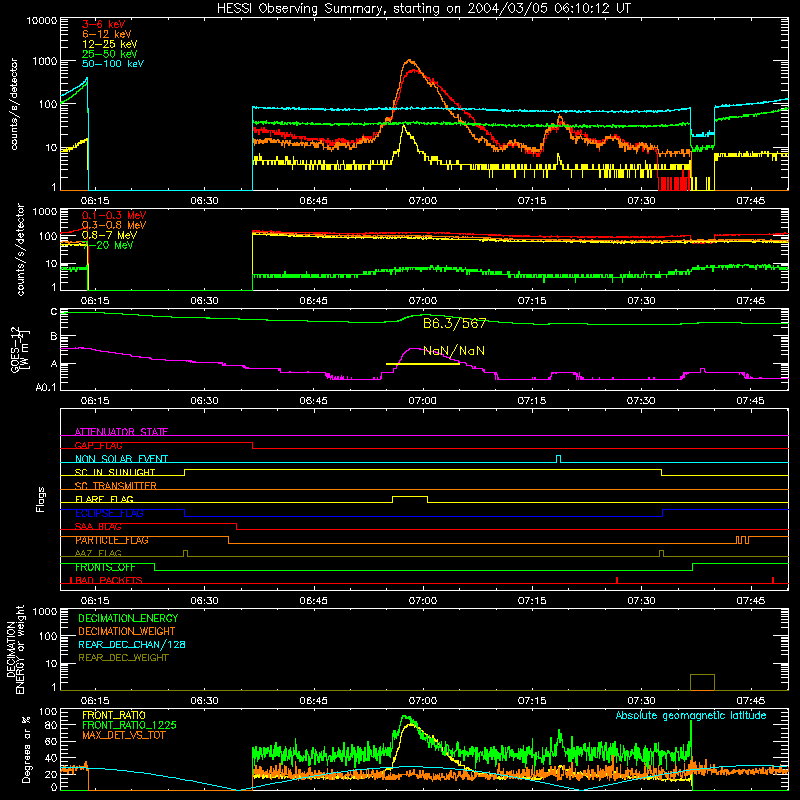The image size is (800, 800).
Task: Select the ATTENUATOR_STATE flag label
Action: click(x=121, y=432)
